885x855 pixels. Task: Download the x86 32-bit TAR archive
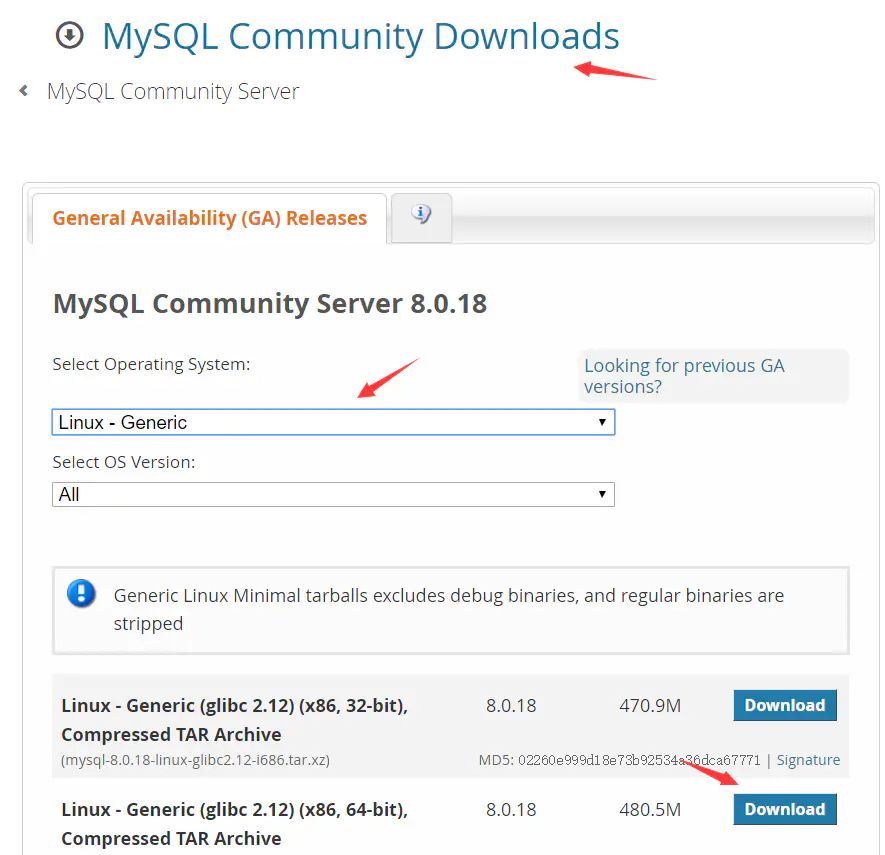point(785,705)
